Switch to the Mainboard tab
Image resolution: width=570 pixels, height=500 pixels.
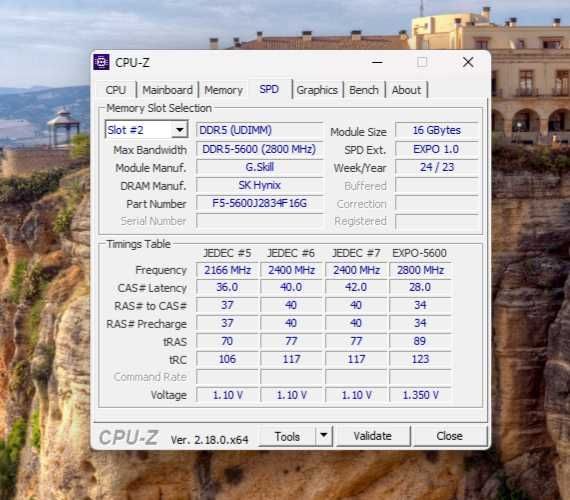(x=167, y=90)
